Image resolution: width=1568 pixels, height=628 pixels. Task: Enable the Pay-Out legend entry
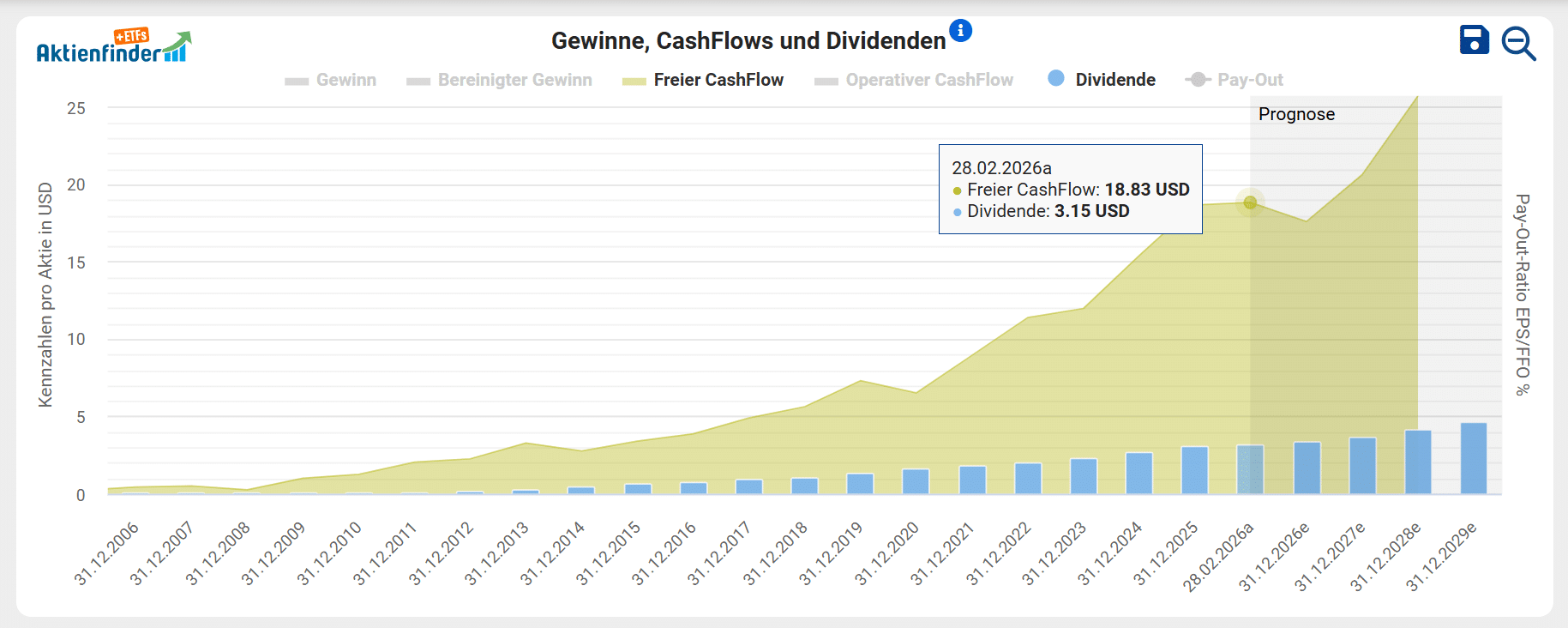coord(1235,80)
